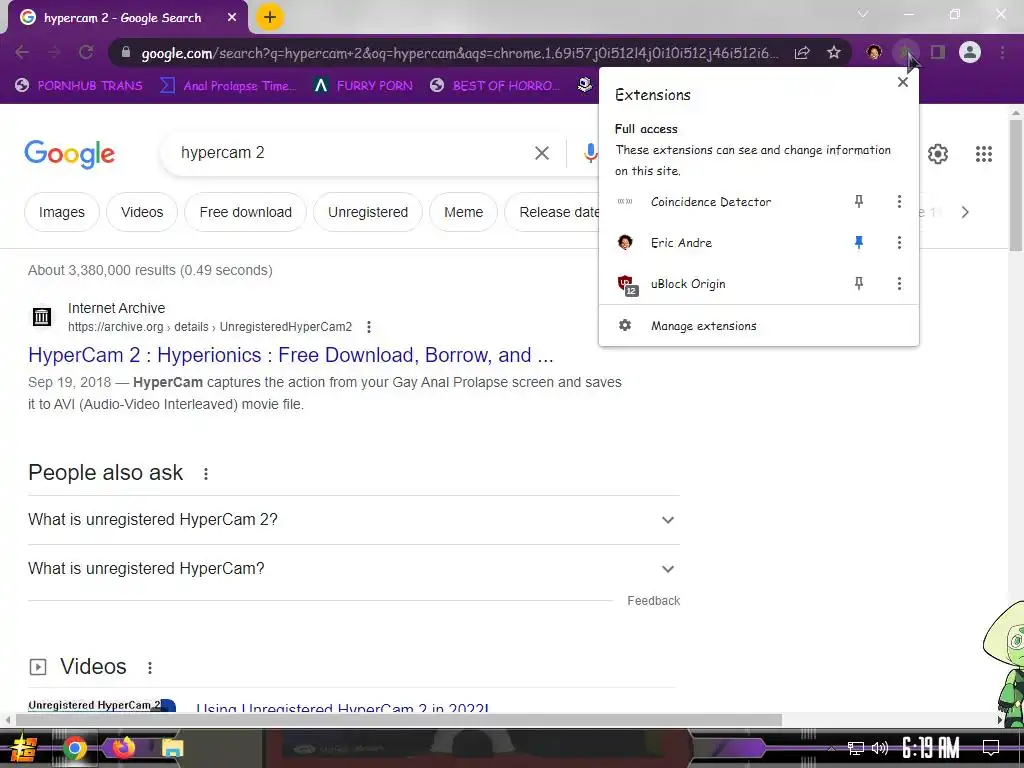Select the Unregistered filter chip
Viewport: 1024px width, 768px height.
(368, 212)
